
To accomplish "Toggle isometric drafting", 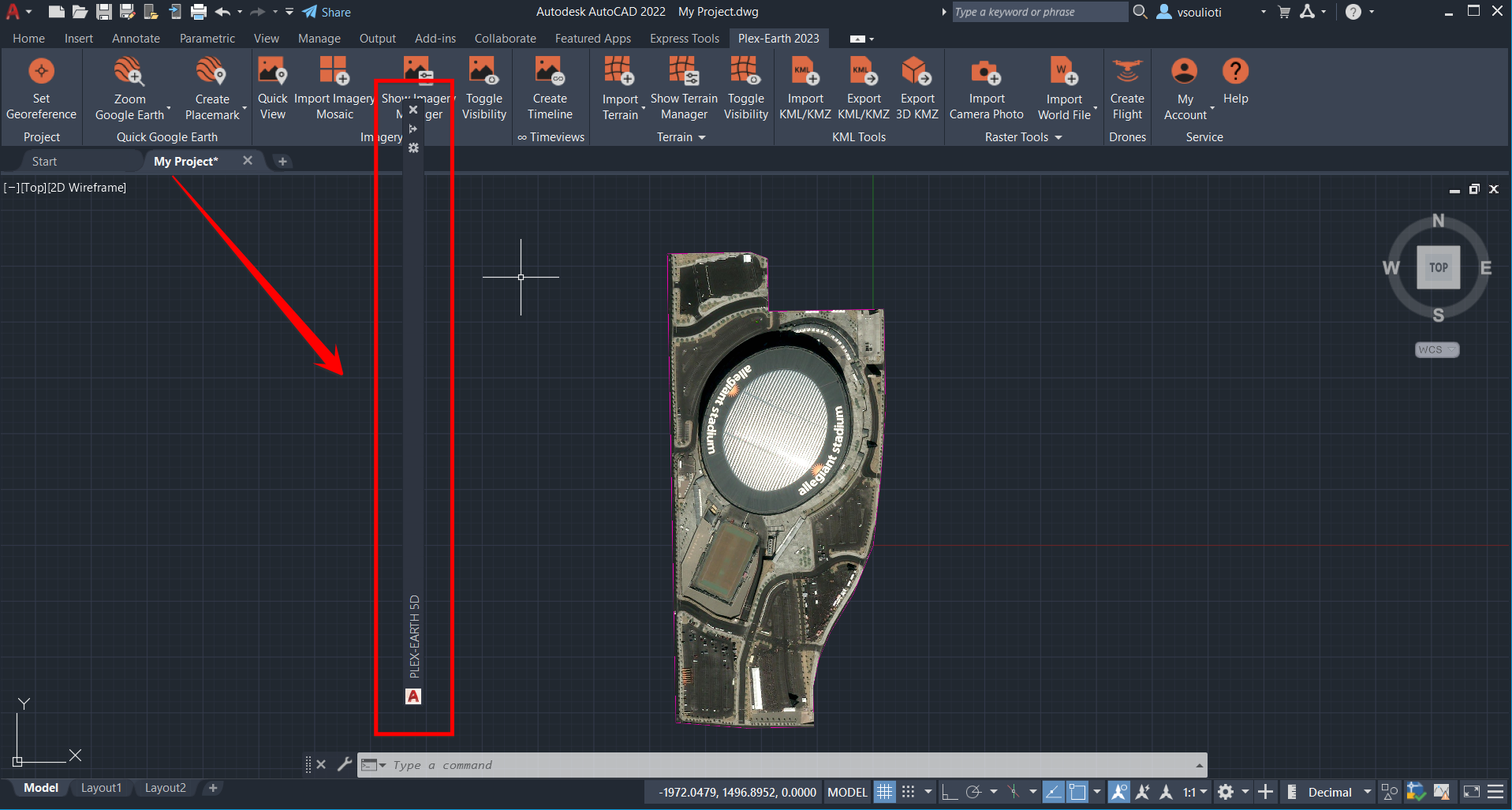I will pyautogui.click(x=1014, y=792).
